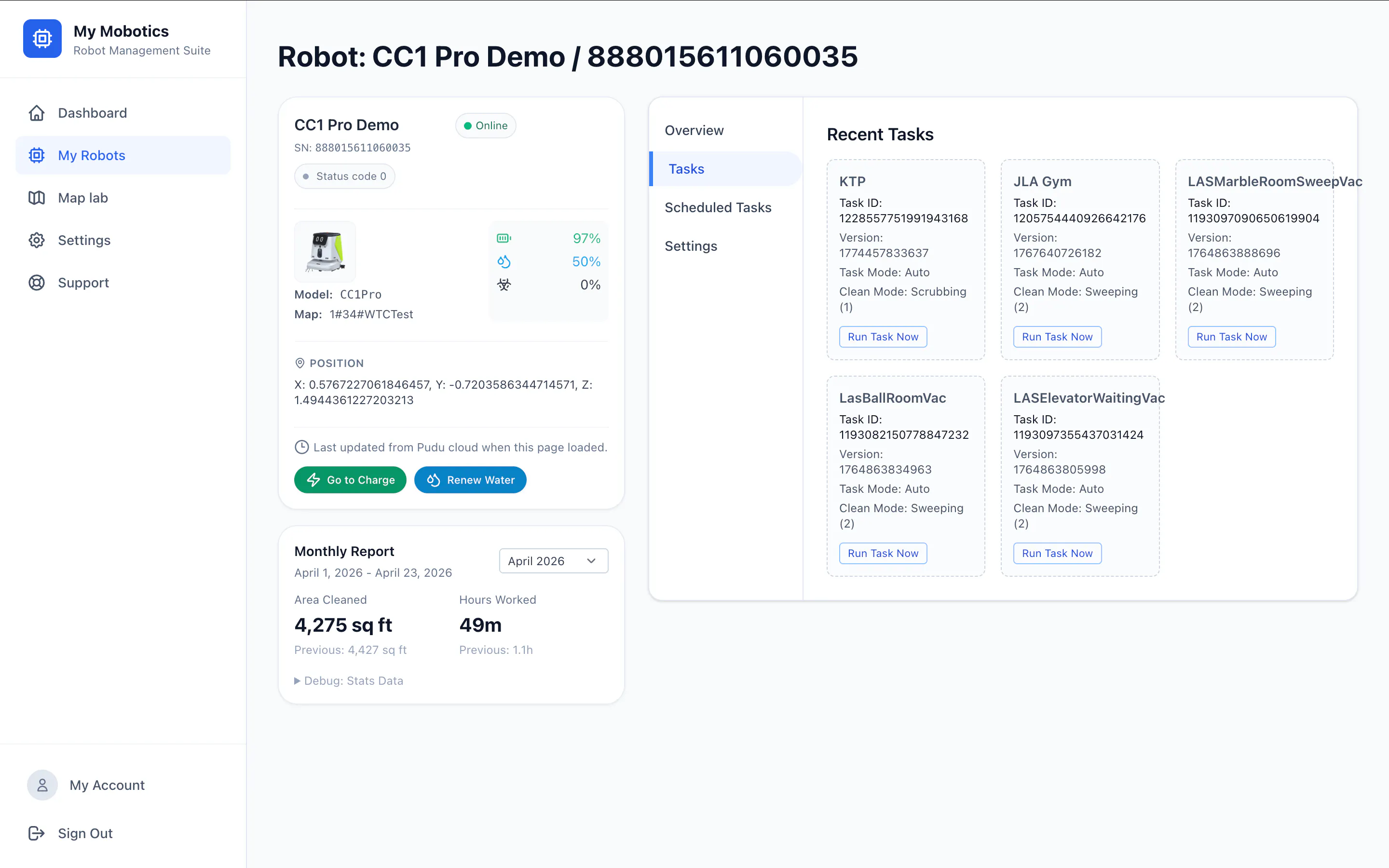Viewport: 1389px width, 868px height.
Task: Click the water droplet level icon
Action: point(504,262)
